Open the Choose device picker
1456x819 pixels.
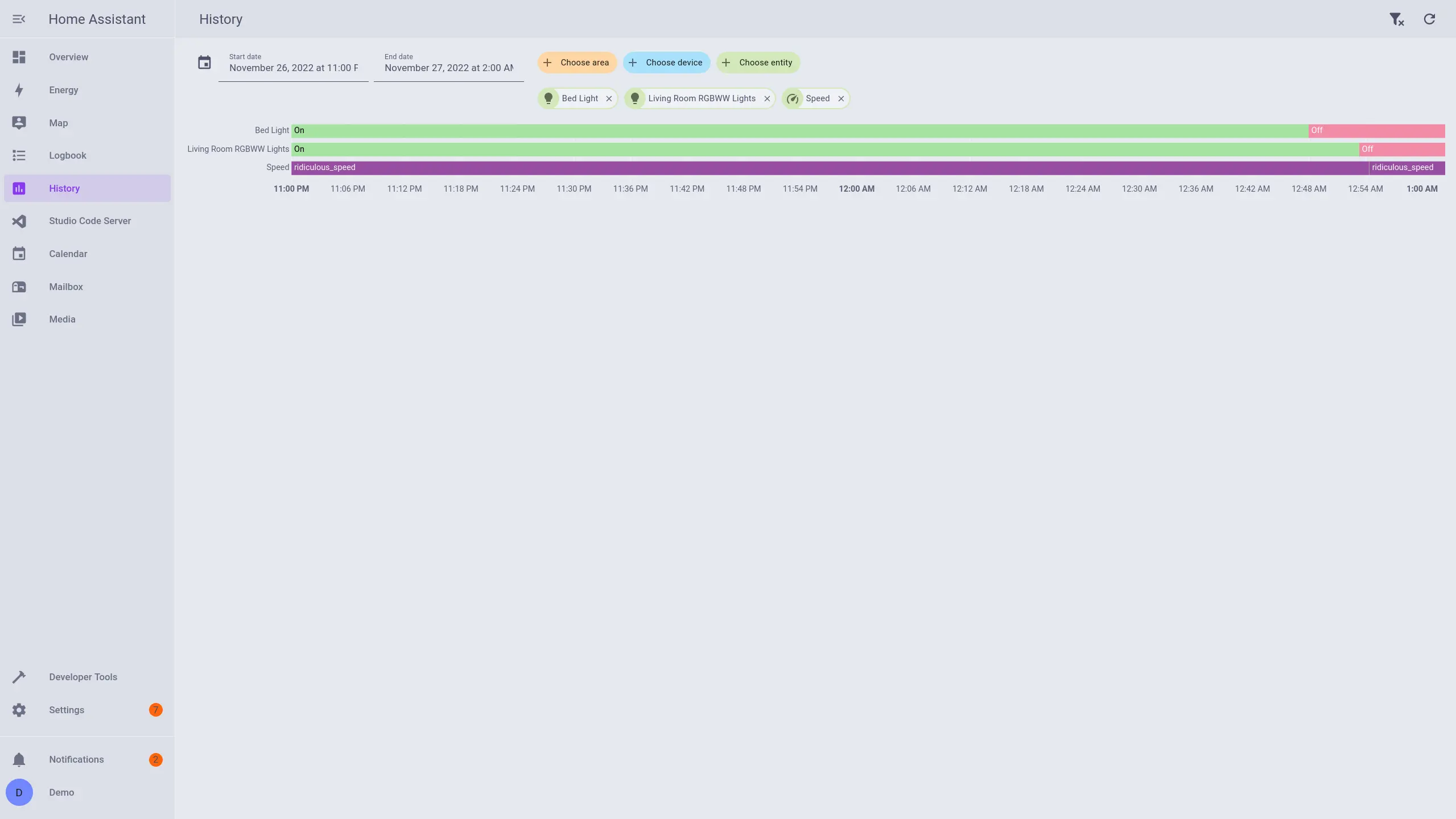coord(666,63)
